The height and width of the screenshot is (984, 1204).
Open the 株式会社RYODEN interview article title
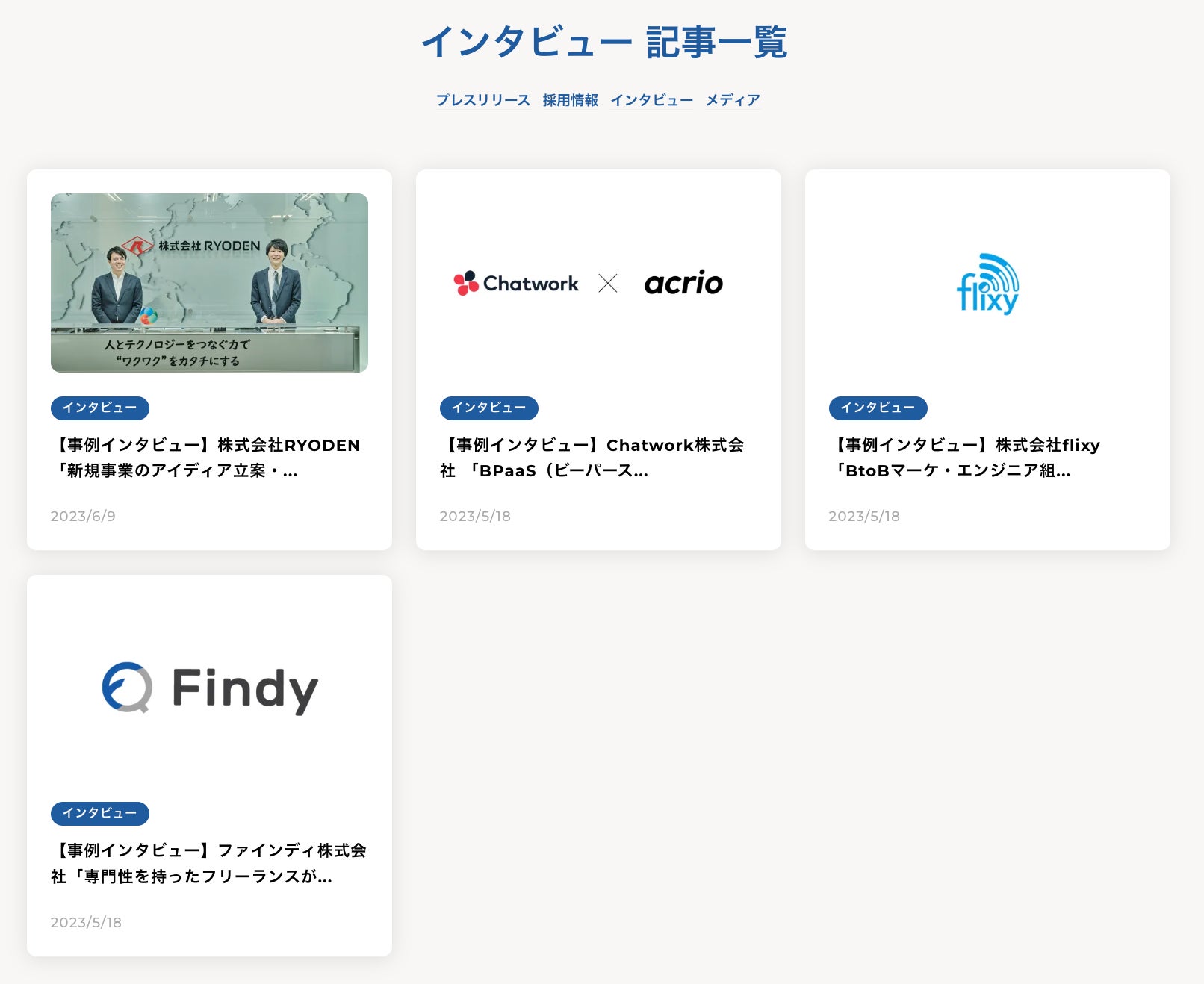(205, 458)
